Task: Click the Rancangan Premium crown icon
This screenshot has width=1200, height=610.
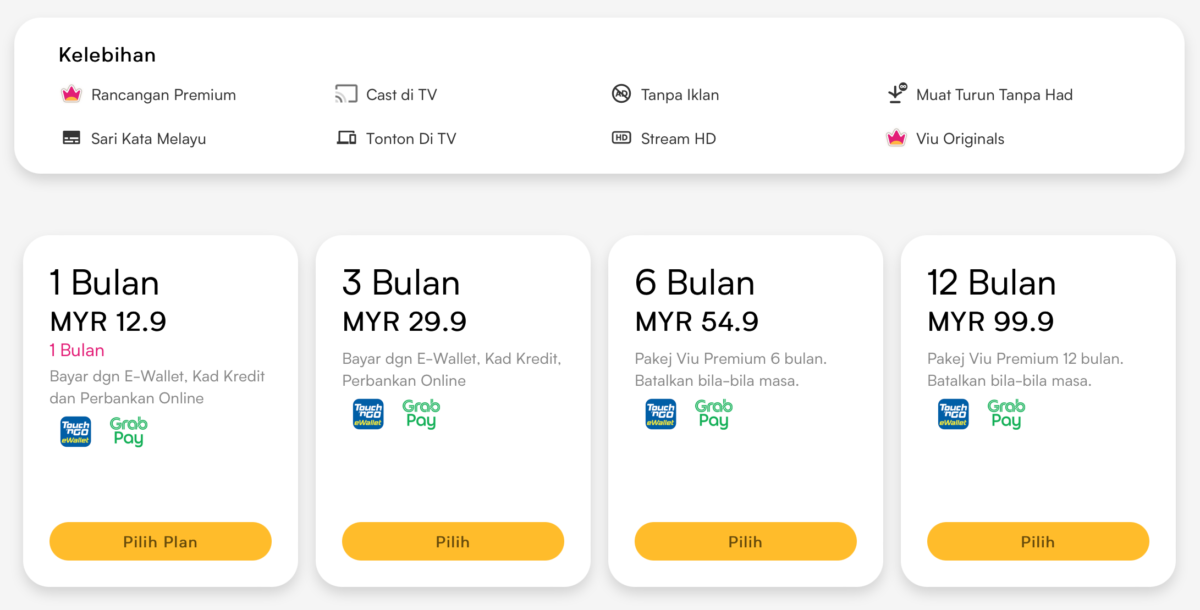Action: coord(70,95)
